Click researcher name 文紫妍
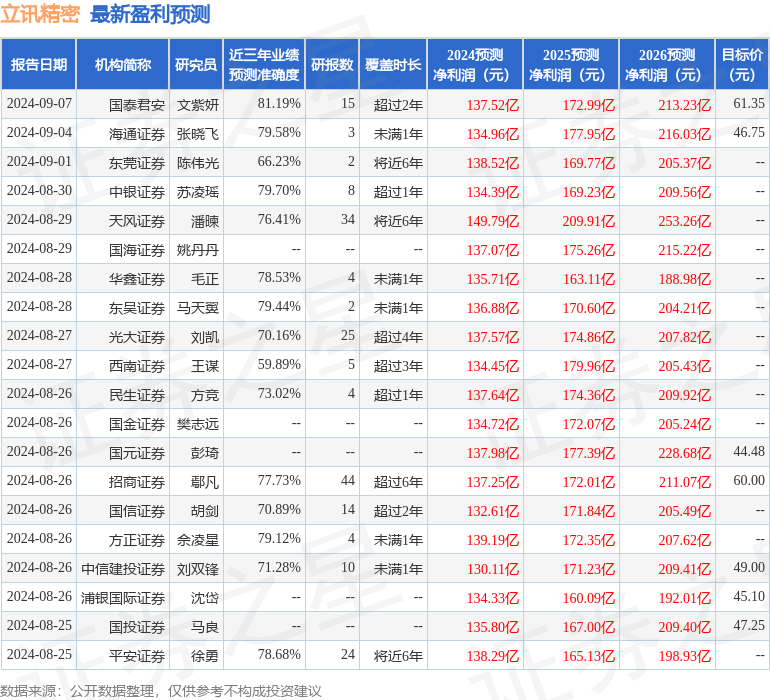The width and height of the screenshot is (770, 700). point(198,105)
